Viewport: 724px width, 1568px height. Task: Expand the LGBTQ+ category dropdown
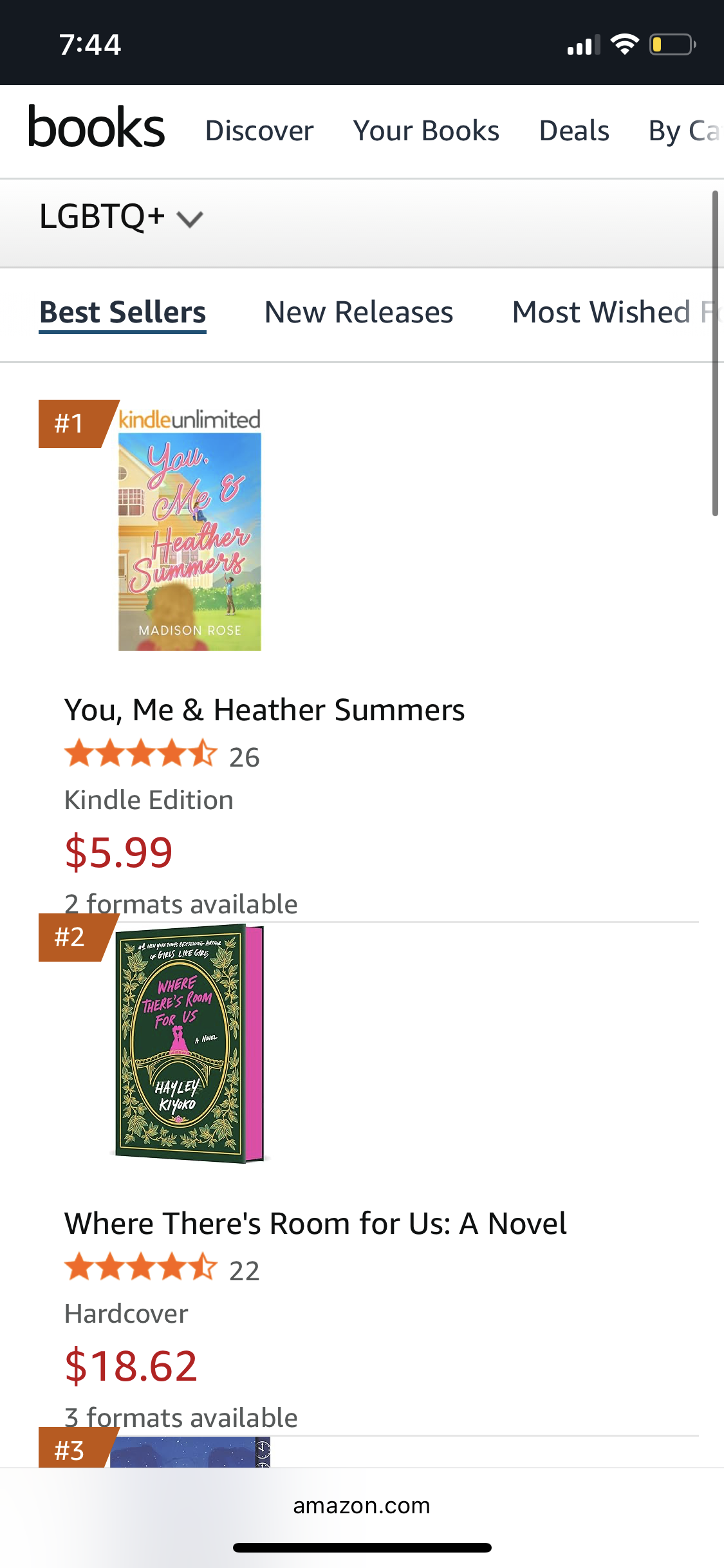121,217
